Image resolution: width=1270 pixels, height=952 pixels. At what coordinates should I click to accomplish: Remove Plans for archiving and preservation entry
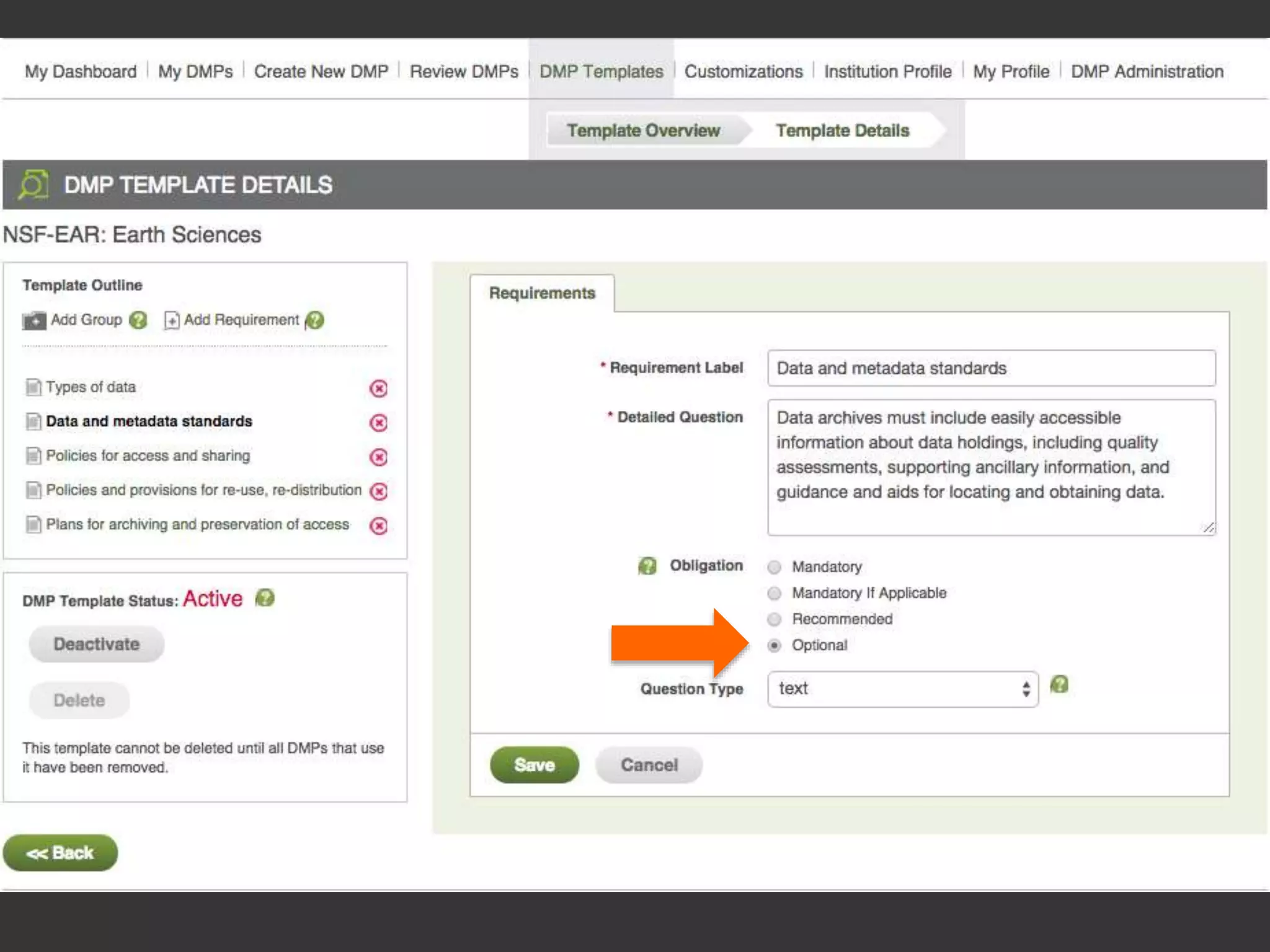click(x=378, y=526)
